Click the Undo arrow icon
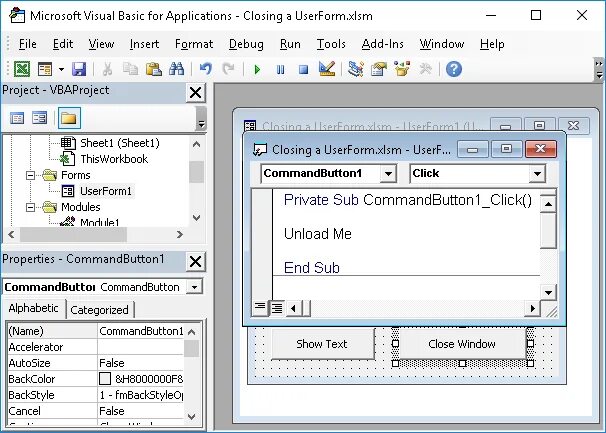This screenshot has height=433, width=606. click(206, 70)
